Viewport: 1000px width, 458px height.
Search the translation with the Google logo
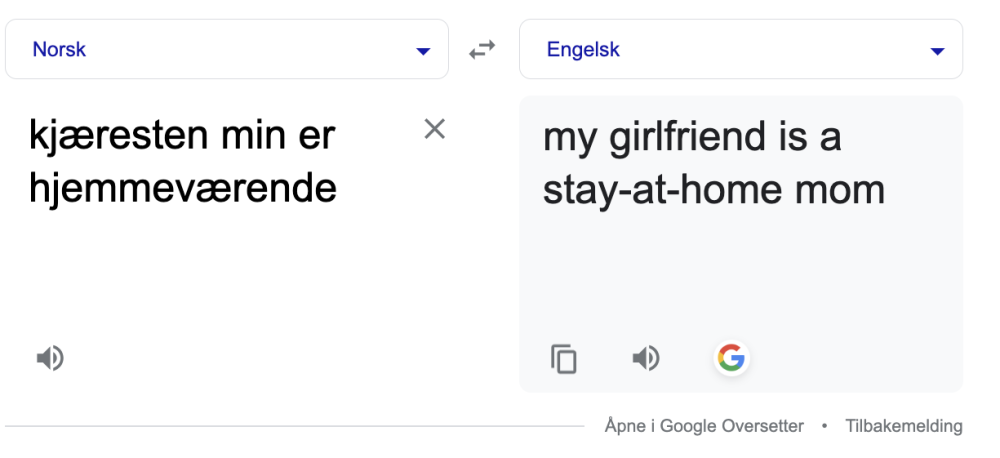coord(732,358)
